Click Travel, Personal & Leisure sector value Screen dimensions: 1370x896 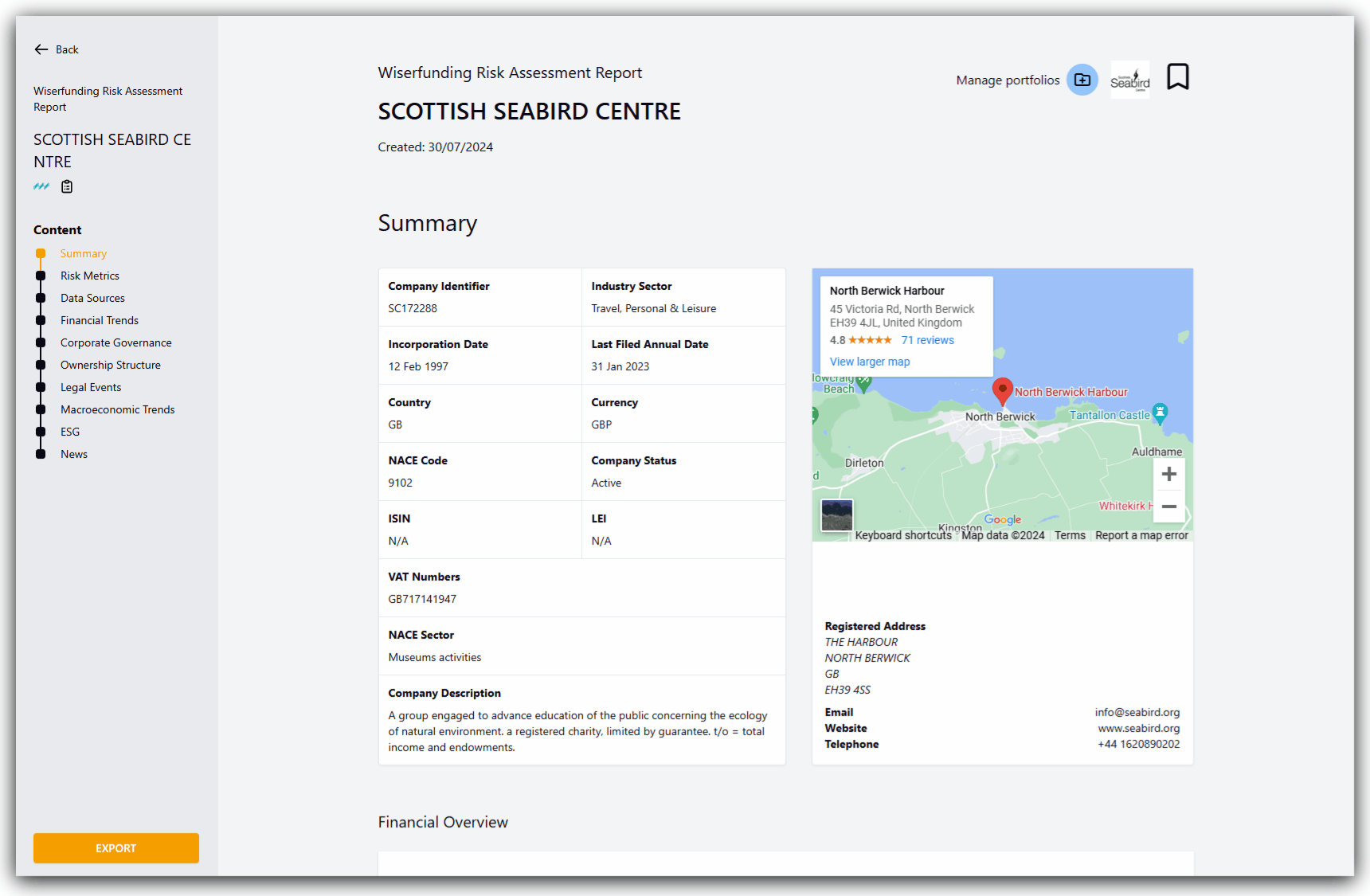coord(654,308)
